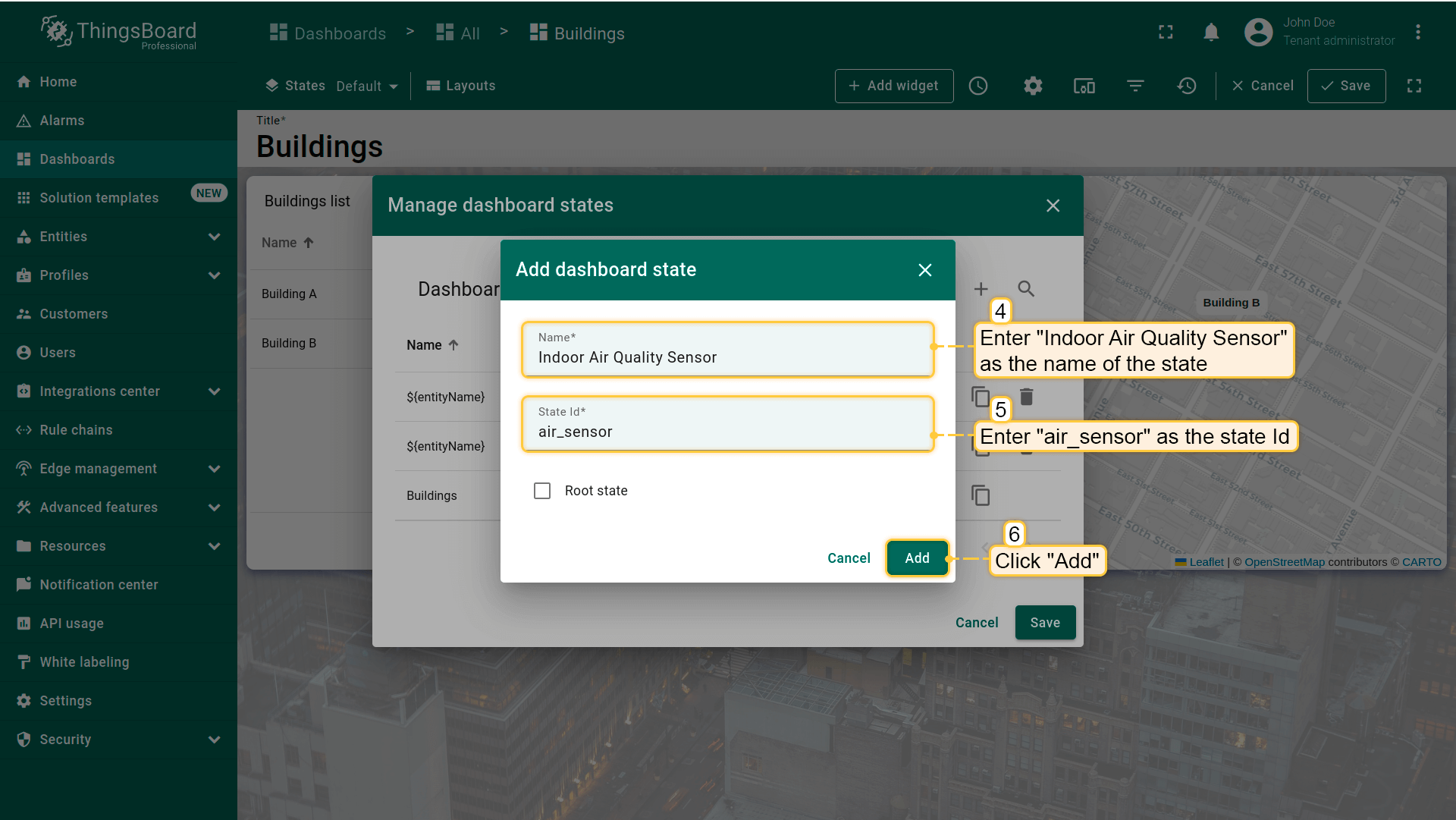The height and width of the screenshot is (820, 1456).
Task: Click Add widget button
Action: (894, 86)
